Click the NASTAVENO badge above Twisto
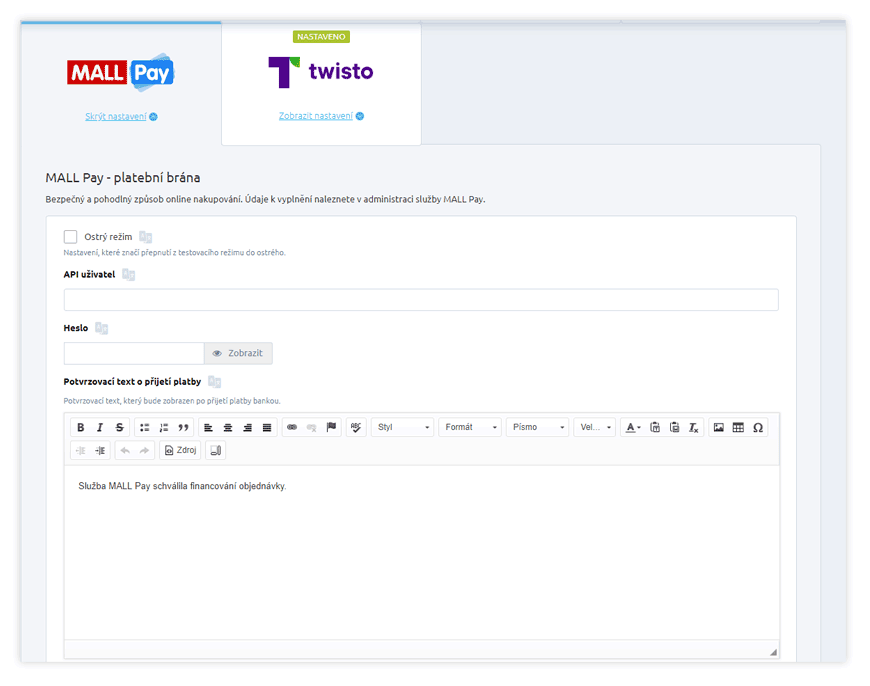This screenshot has width=870, height=686. pyautogui.click(x=321, y=37)
